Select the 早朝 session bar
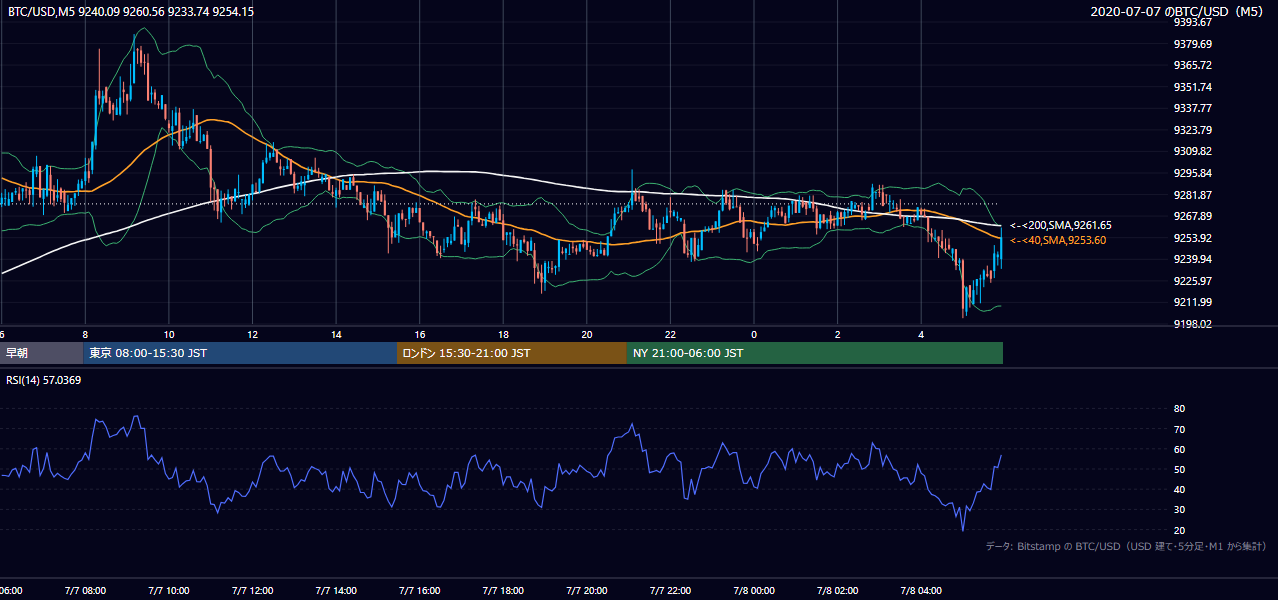Image resolution: width=1278 pixels, height=600 pixels. pyautogui.click(x=42, y=353)
